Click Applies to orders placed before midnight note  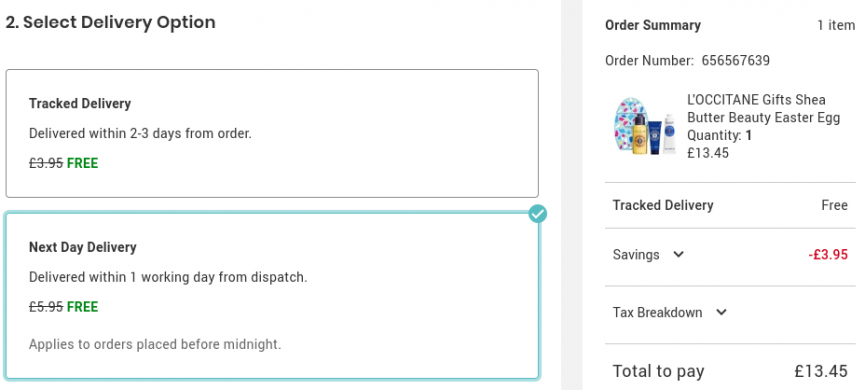tap(155, 344)
